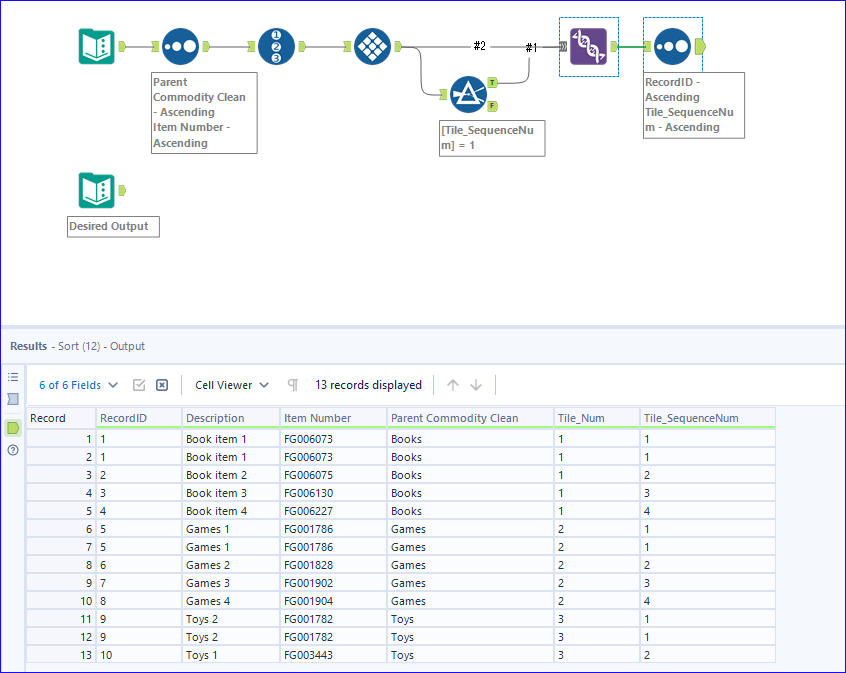The width and height of the screenshot is (846, 673).
Task: Click the Description column header
Action: click(x=231, y=418)
